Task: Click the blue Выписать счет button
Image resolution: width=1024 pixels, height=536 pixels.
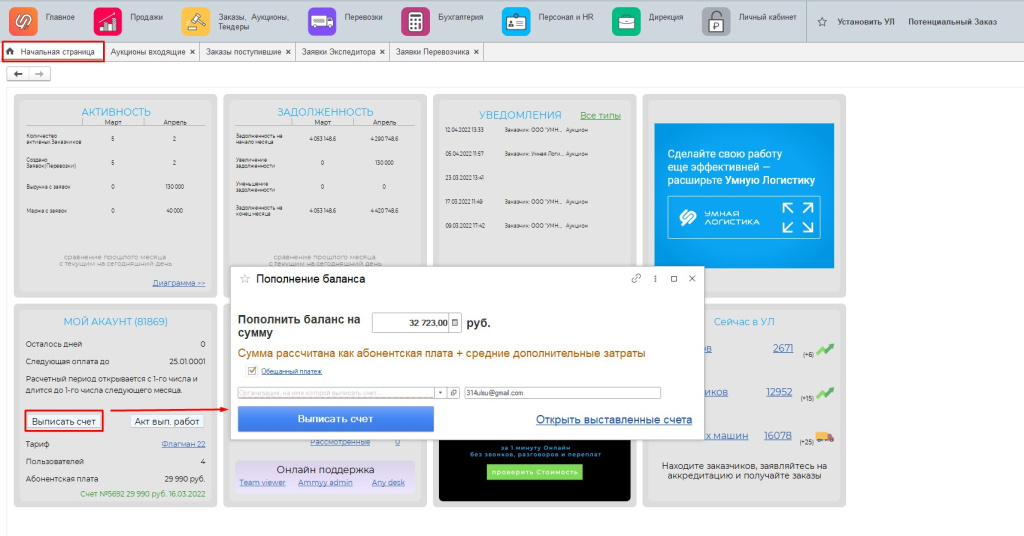Action: [336, 419]
